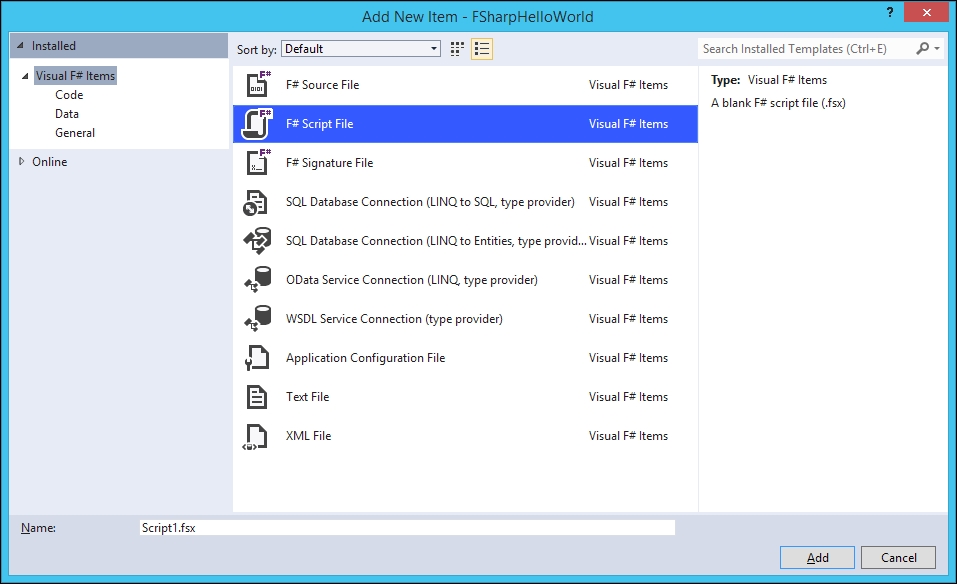
Task: Select the Text File icon
Action: tap(256, 397)
